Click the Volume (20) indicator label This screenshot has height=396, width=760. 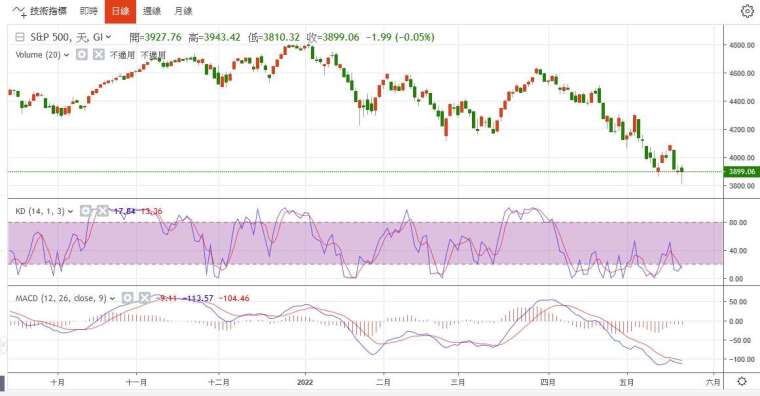pyautogui.click(x=38, y=55)
